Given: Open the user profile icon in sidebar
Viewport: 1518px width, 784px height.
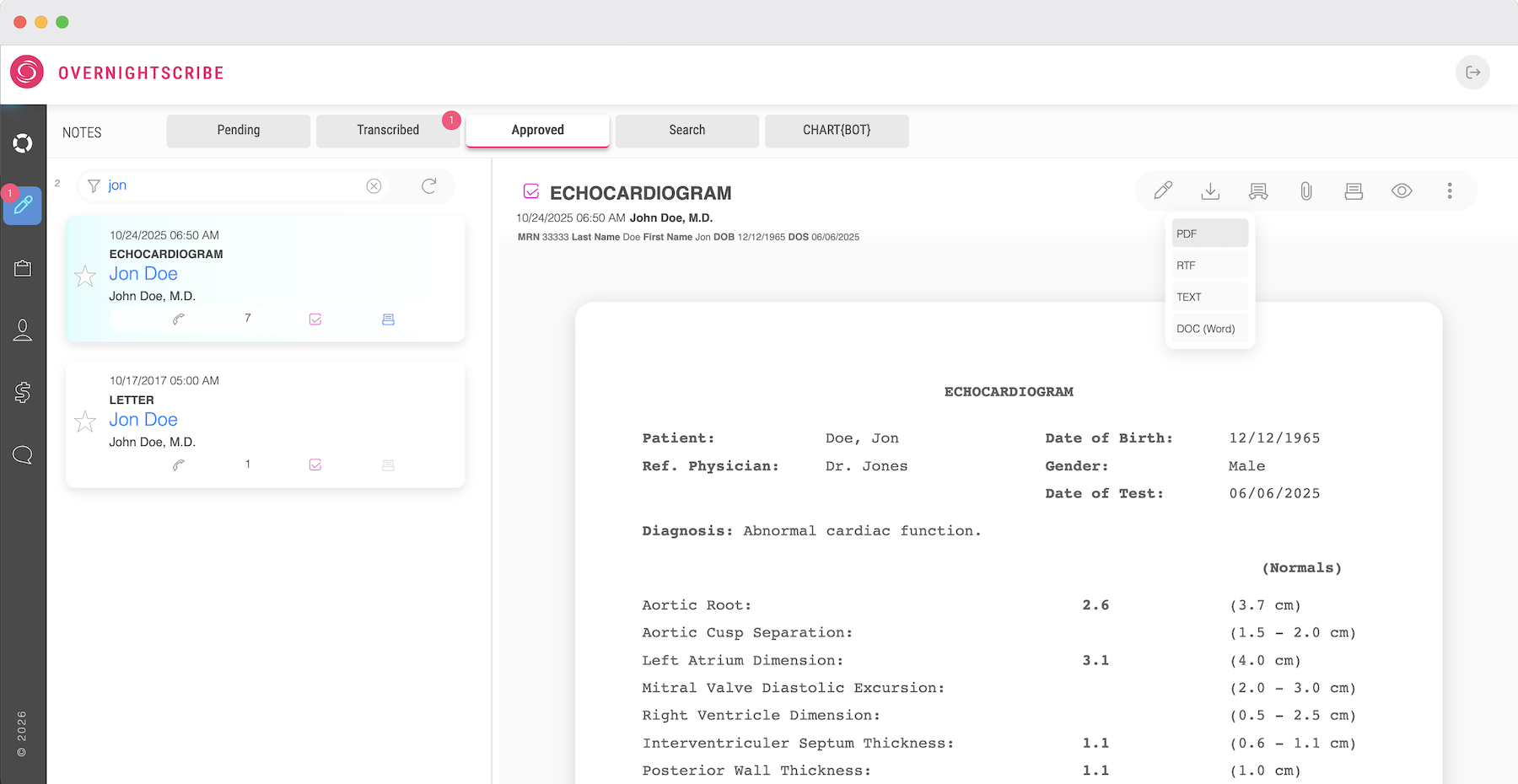Looking at the screenshot, I should click(x=23, y=330).
